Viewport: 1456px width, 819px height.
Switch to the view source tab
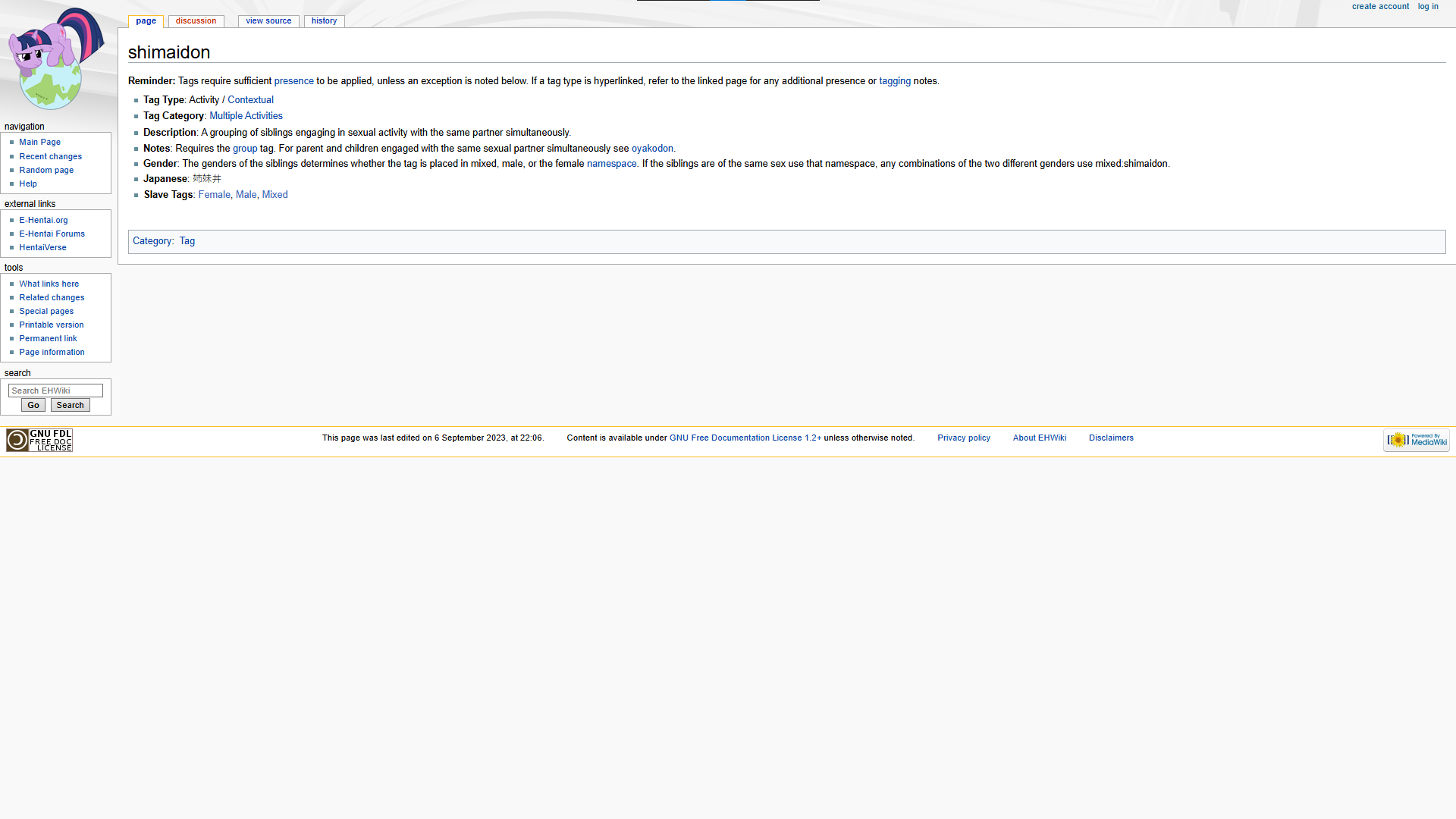coord(268,21)
